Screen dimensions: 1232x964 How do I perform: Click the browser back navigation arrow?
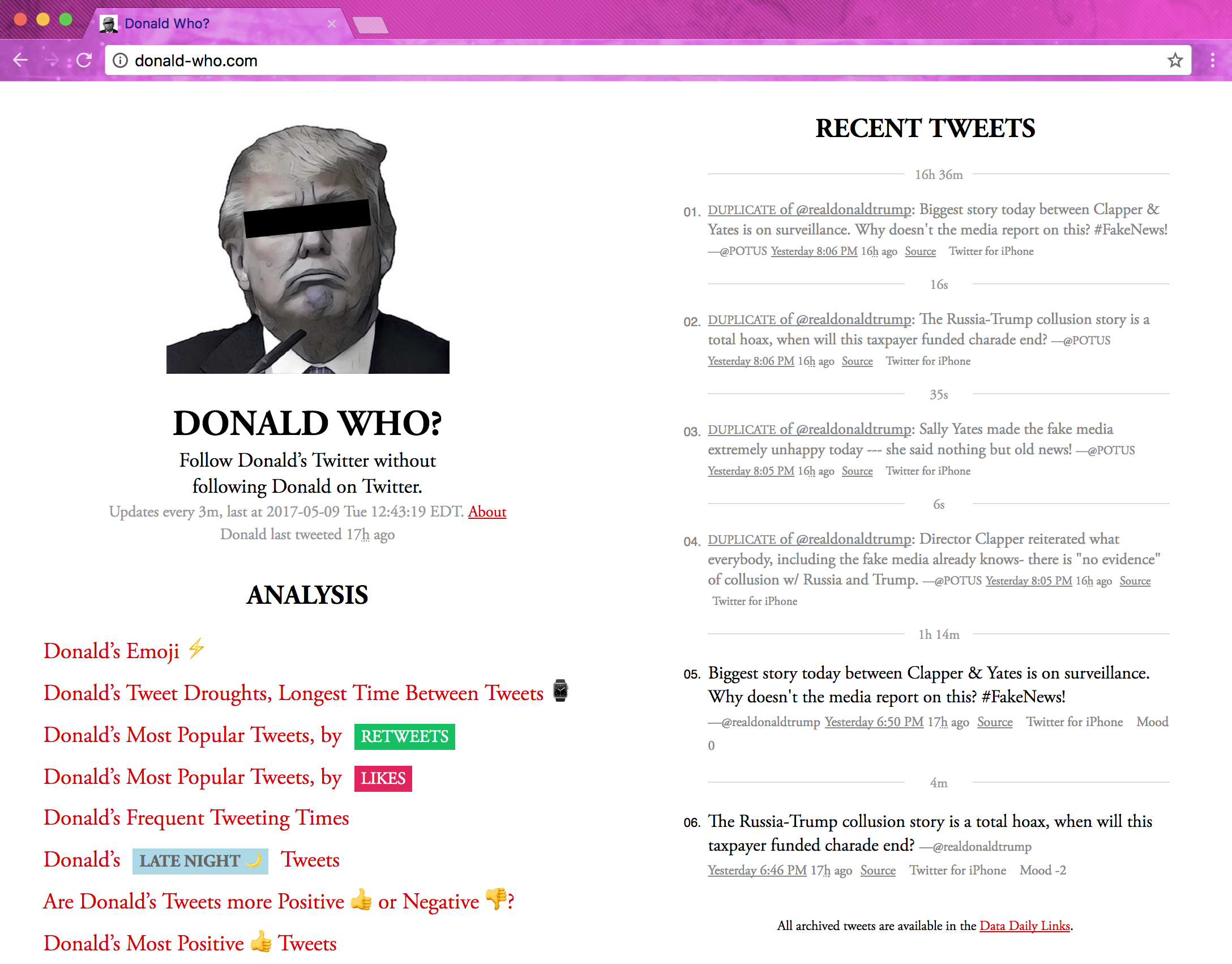pos(21,59)
